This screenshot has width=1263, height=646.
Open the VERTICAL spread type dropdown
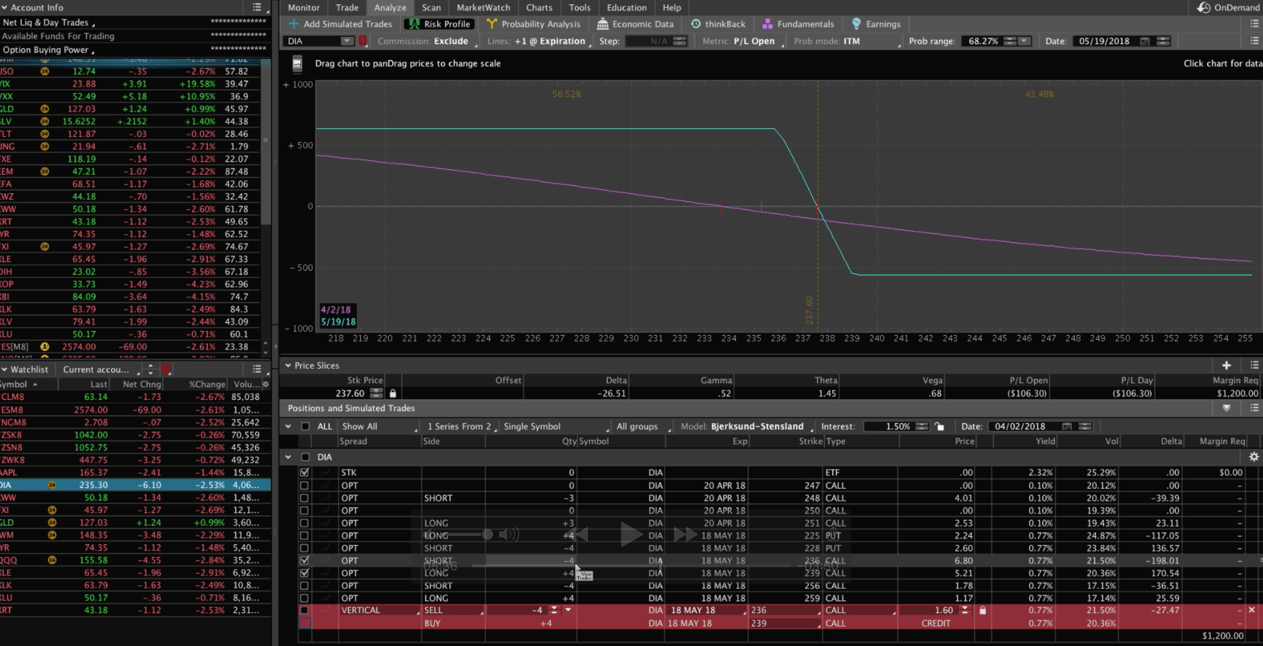pos(379,610)
